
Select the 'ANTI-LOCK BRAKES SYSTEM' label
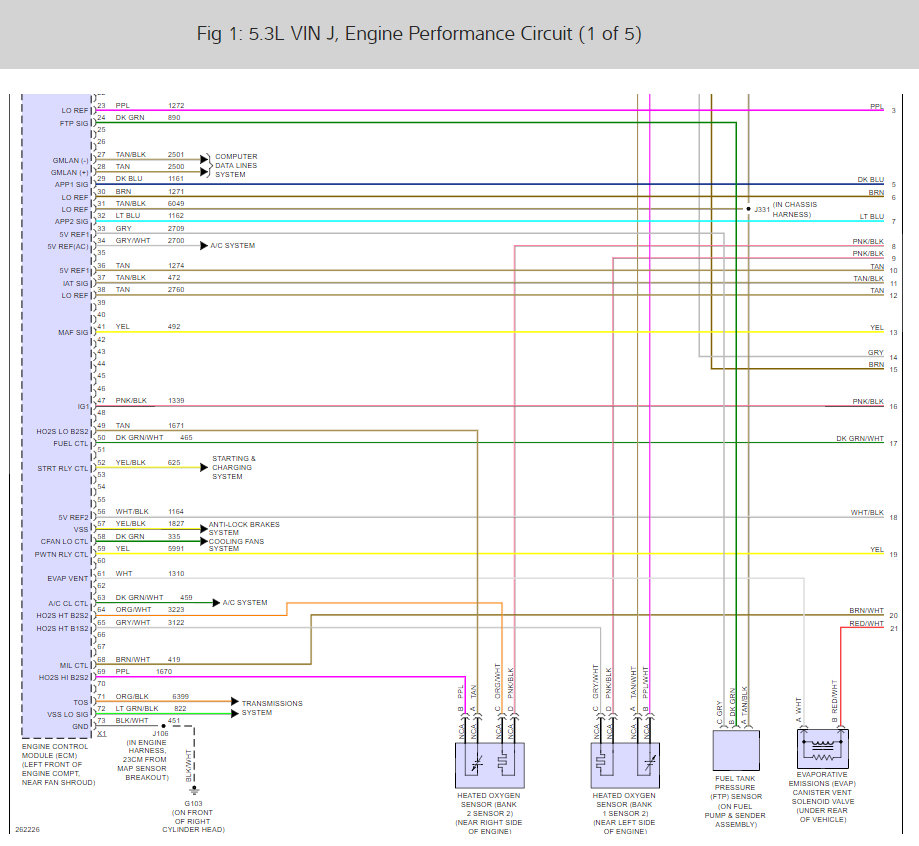coord(244,528)
